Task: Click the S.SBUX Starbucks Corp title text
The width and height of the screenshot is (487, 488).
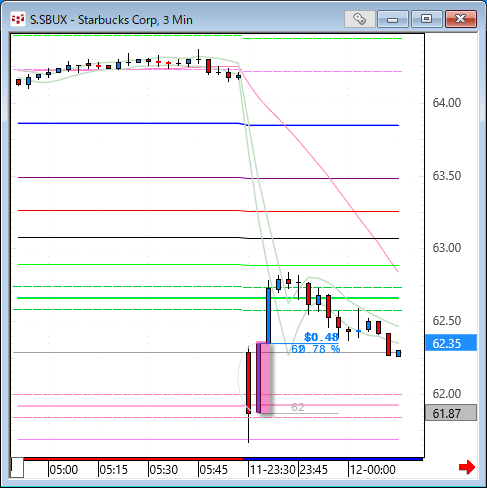Action: pyautogui.click(x=111, y=20)
